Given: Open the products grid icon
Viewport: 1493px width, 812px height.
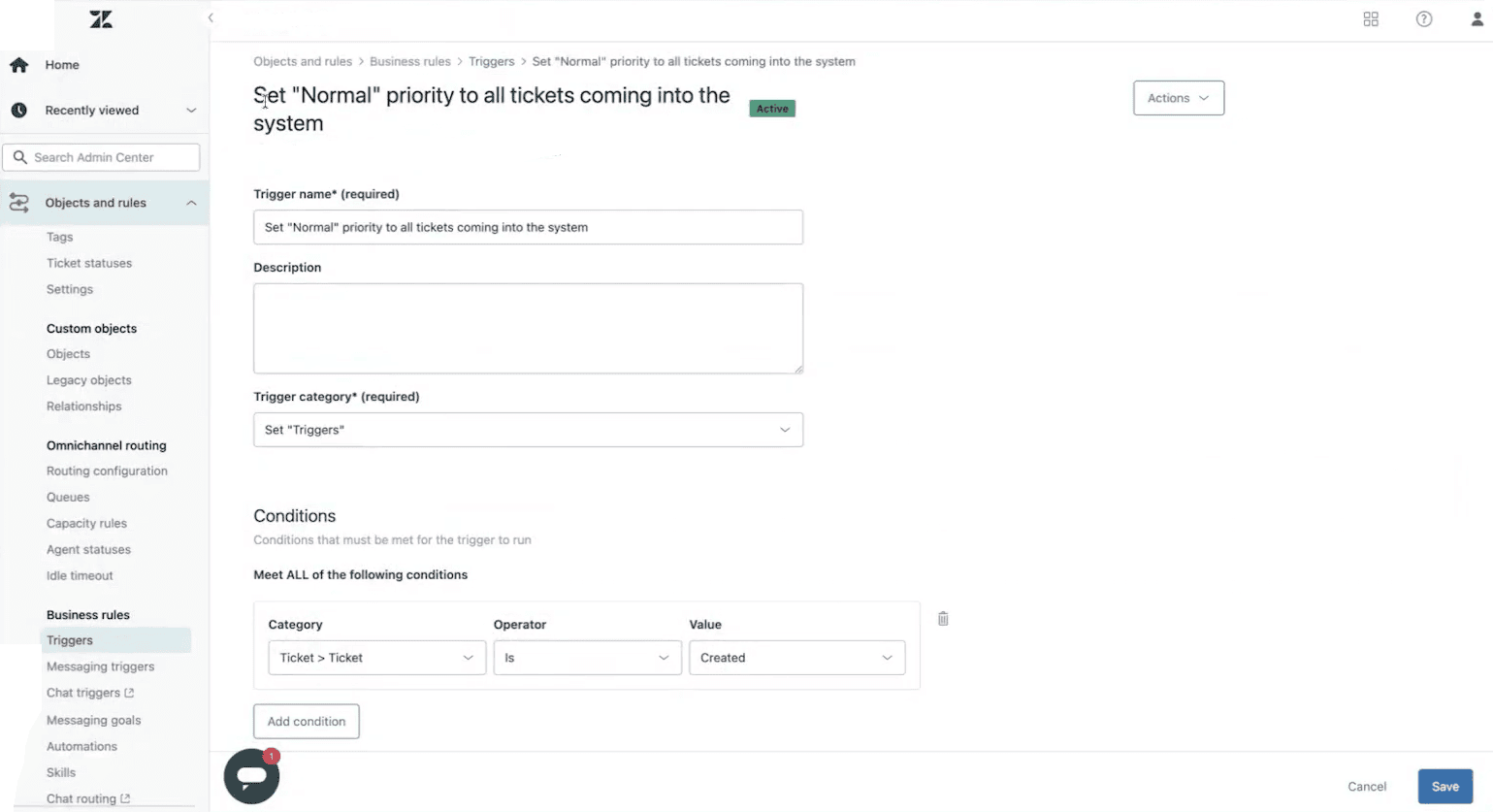Looking at the screenshot, I should [1371, 19].
